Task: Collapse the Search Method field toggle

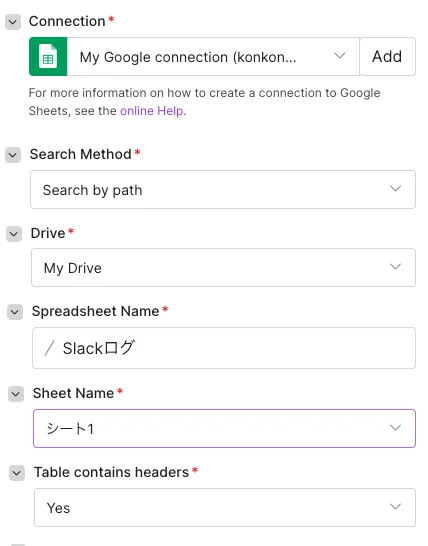Action: coord(13,155)
